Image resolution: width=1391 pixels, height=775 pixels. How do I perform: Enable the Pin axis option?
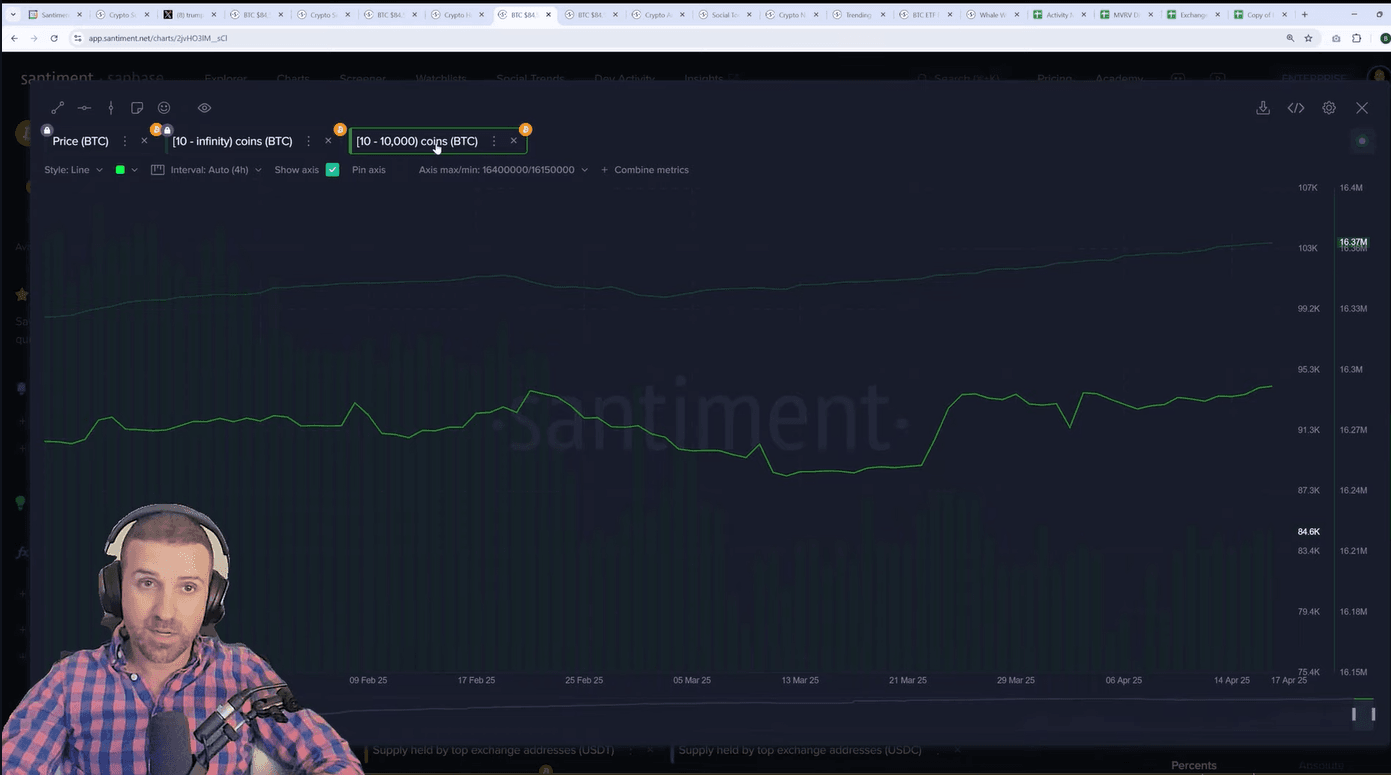[x=368, y=170]
